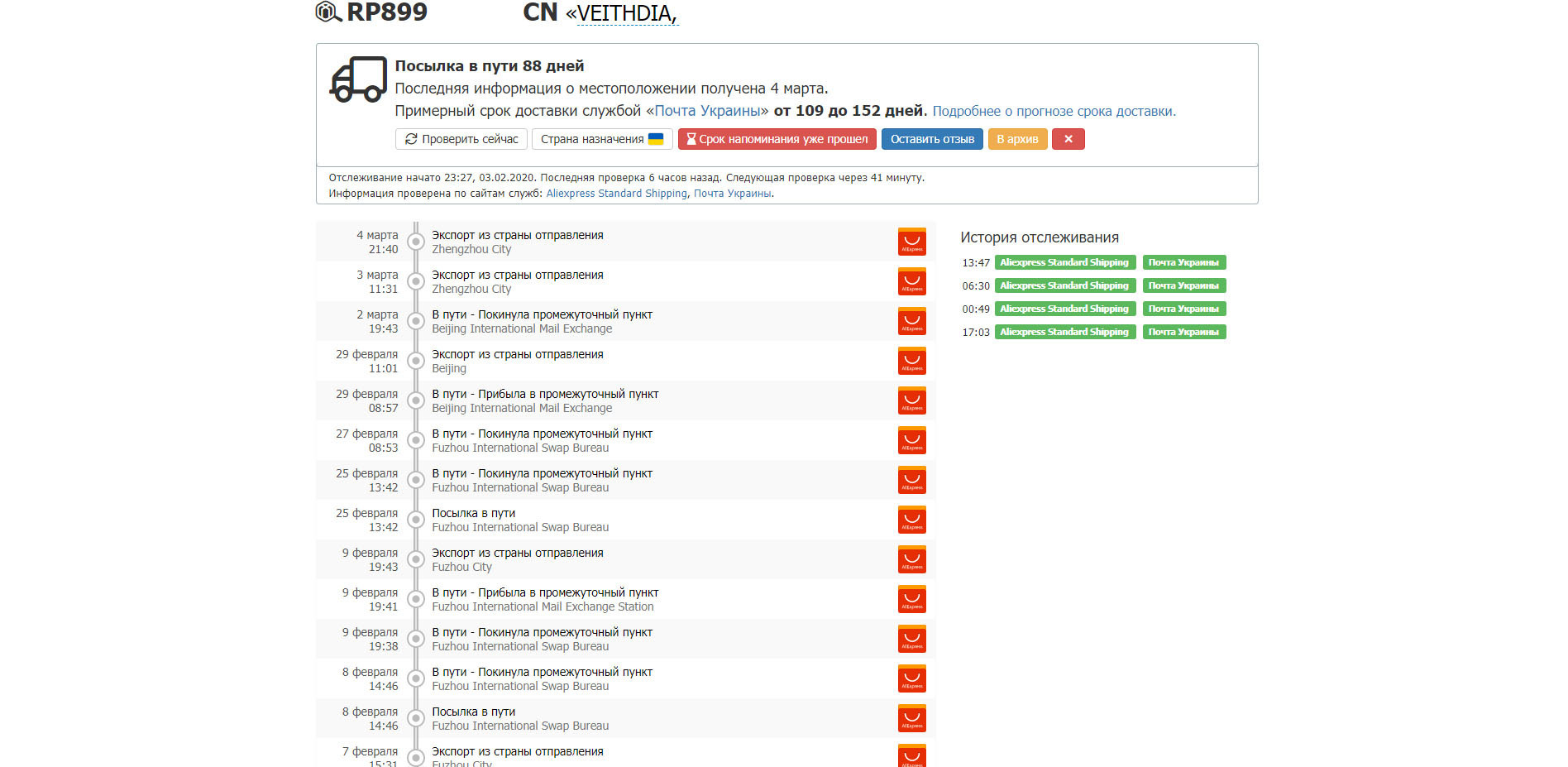Click AliExpress logo for 29 февраля 08:57 event

click(x=912, y=400)
